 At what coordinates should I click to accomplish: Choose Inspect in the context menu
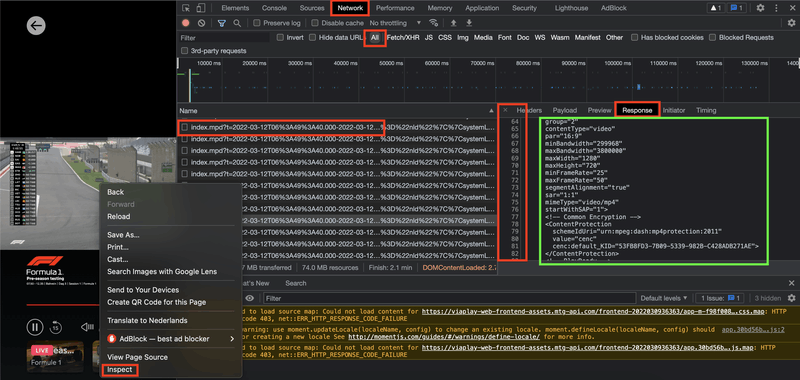tap(119, 369)
